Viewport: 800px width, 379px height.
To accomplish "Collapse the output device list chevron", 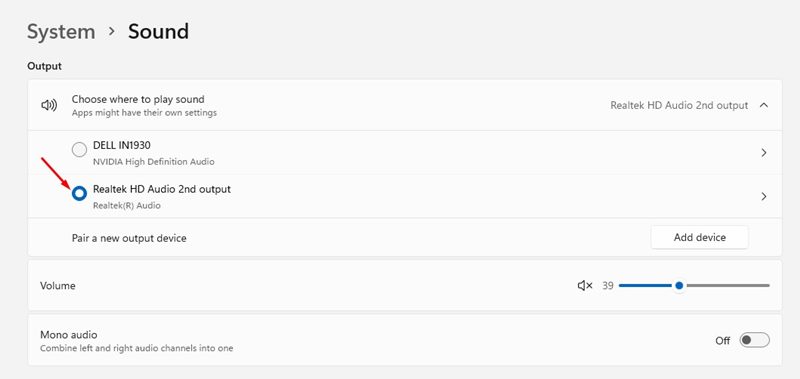I will point(764,105).
